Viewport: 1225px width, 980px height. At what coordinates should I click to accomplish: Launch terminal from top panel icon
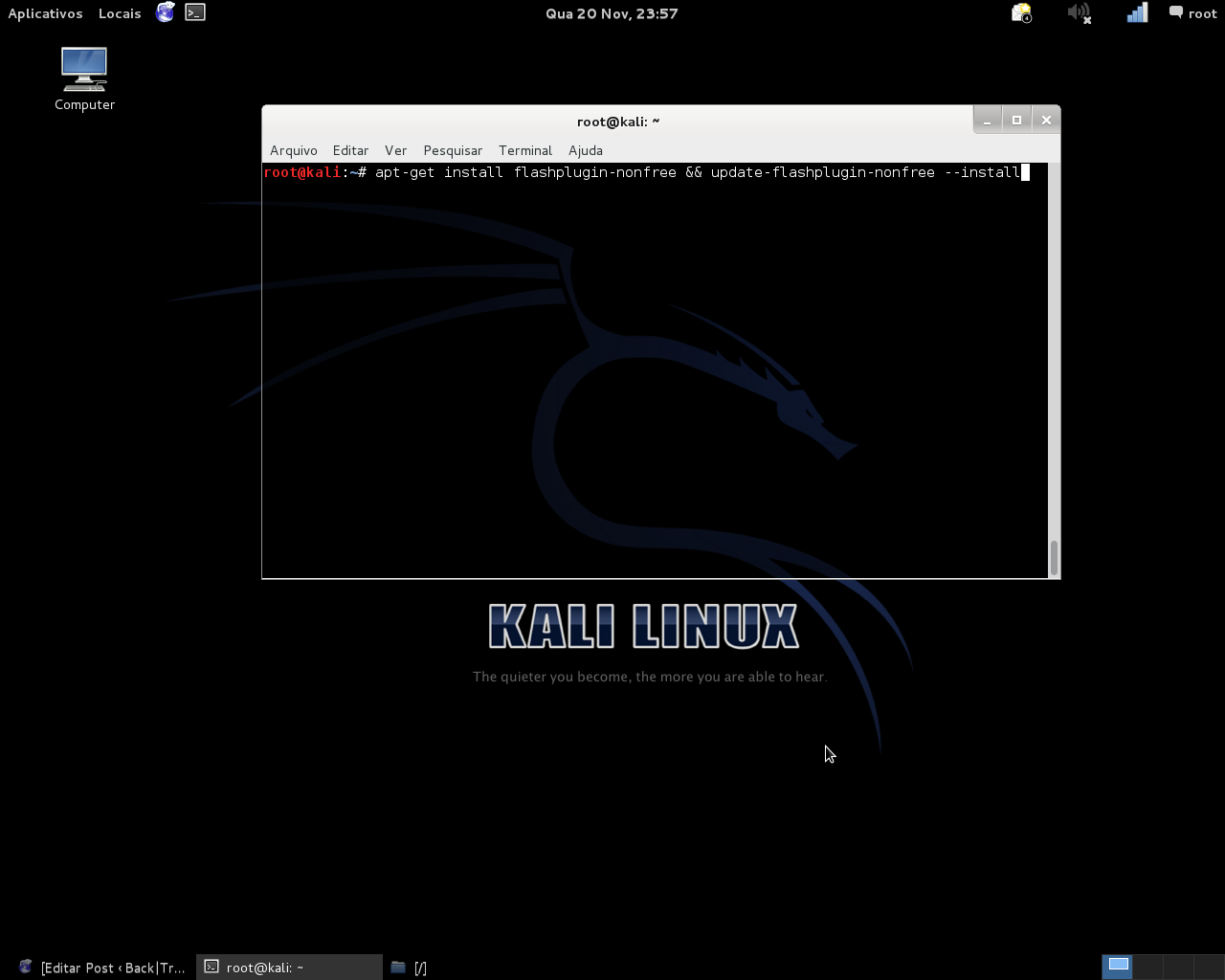(x=195, y=12)
